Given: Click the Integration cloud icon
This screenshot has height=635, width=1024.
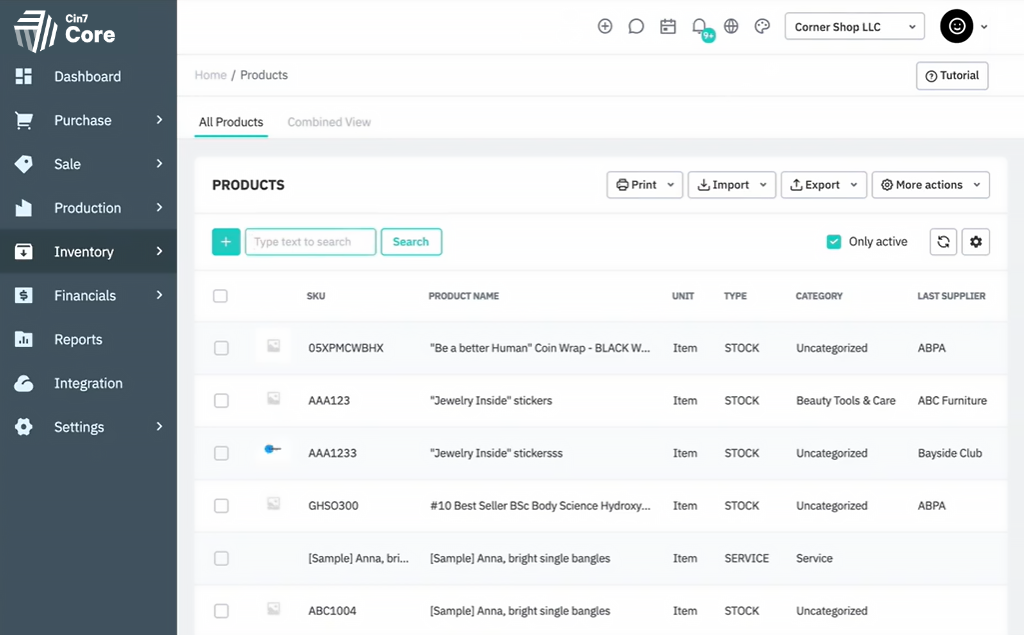Looking at the screenshot, I should click(x=24, y=383).
